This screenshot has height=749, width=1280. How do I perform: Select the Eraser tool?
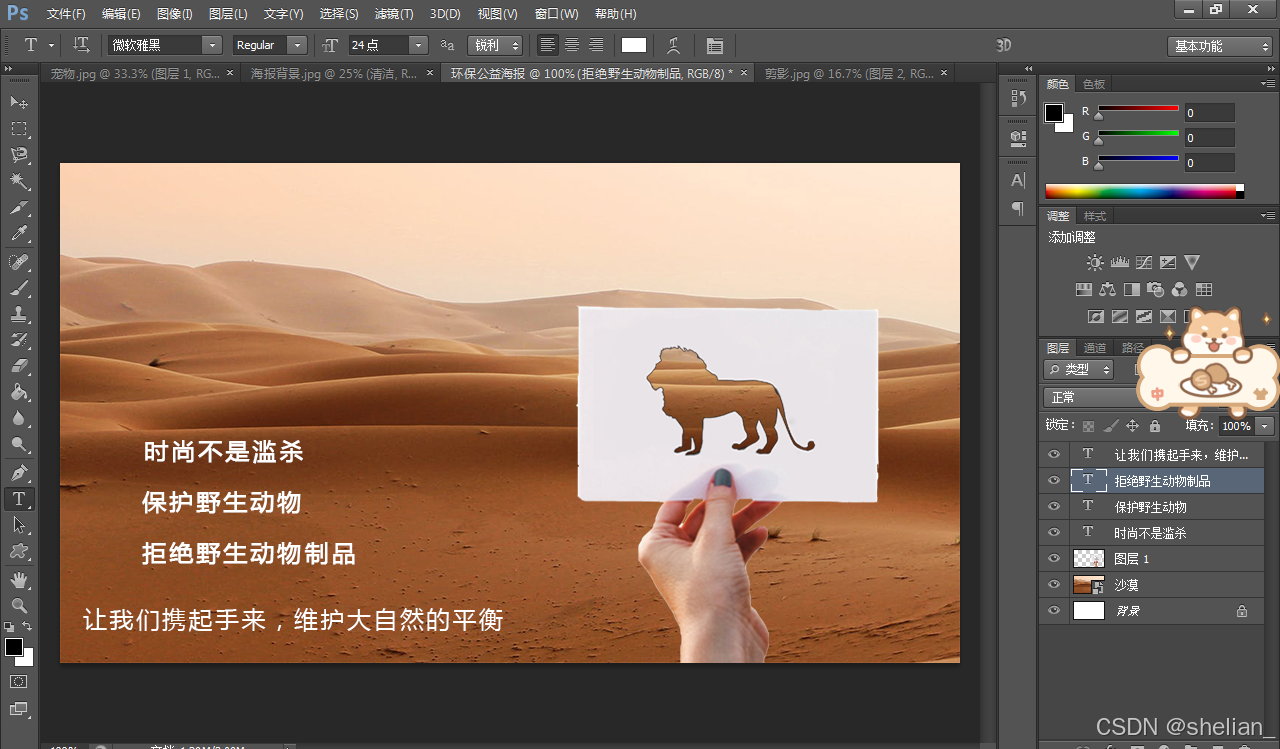click(x=19, y=366)
